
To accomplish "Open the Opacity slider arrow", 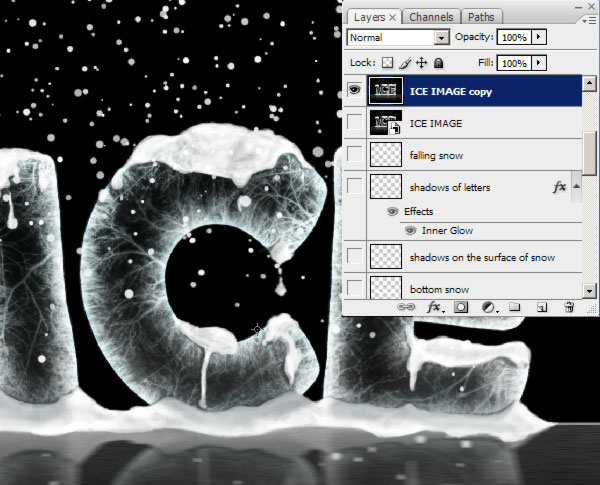I will click(540, 37).
